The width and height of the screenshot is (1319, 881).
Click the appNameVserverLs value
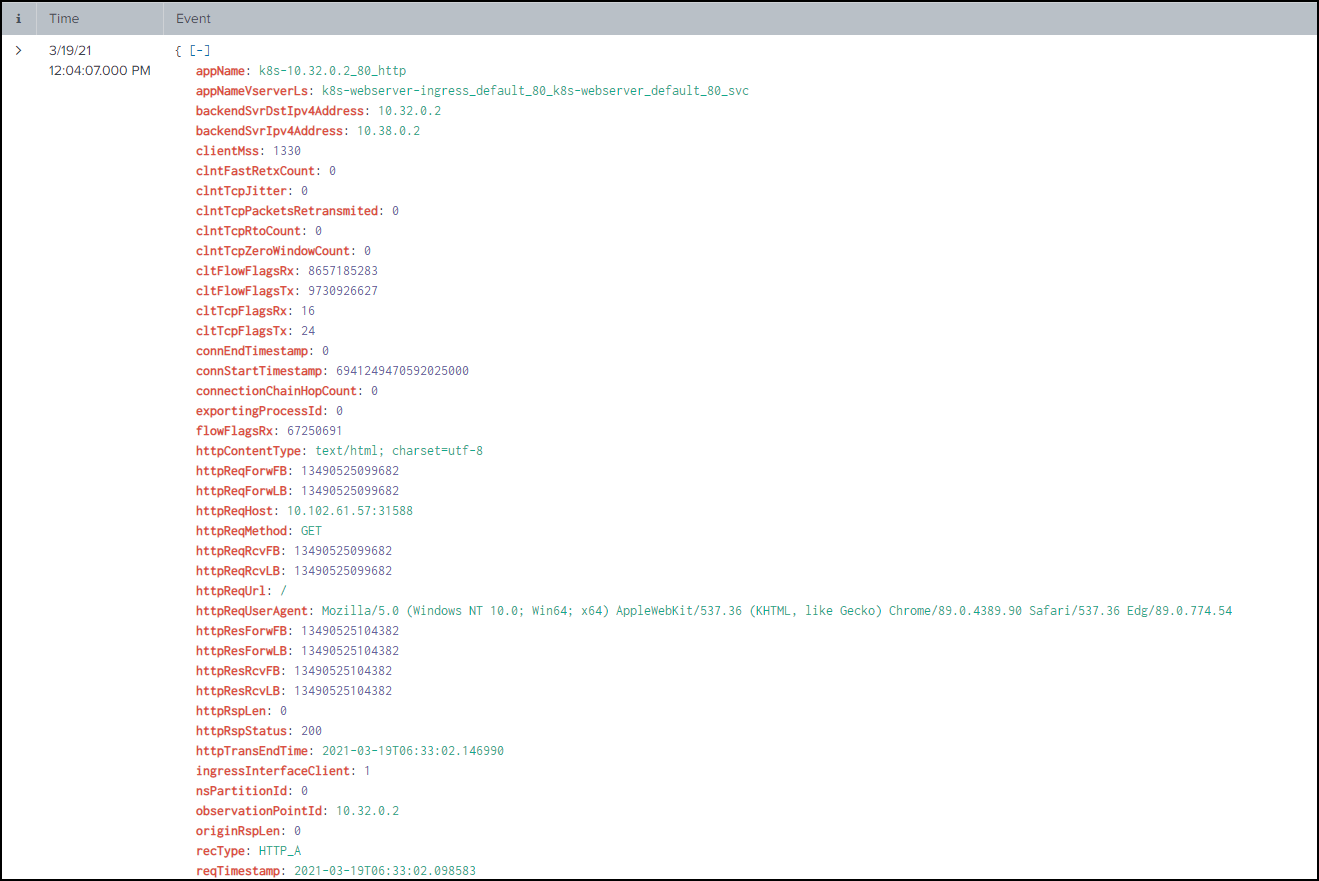pos(535,91)
